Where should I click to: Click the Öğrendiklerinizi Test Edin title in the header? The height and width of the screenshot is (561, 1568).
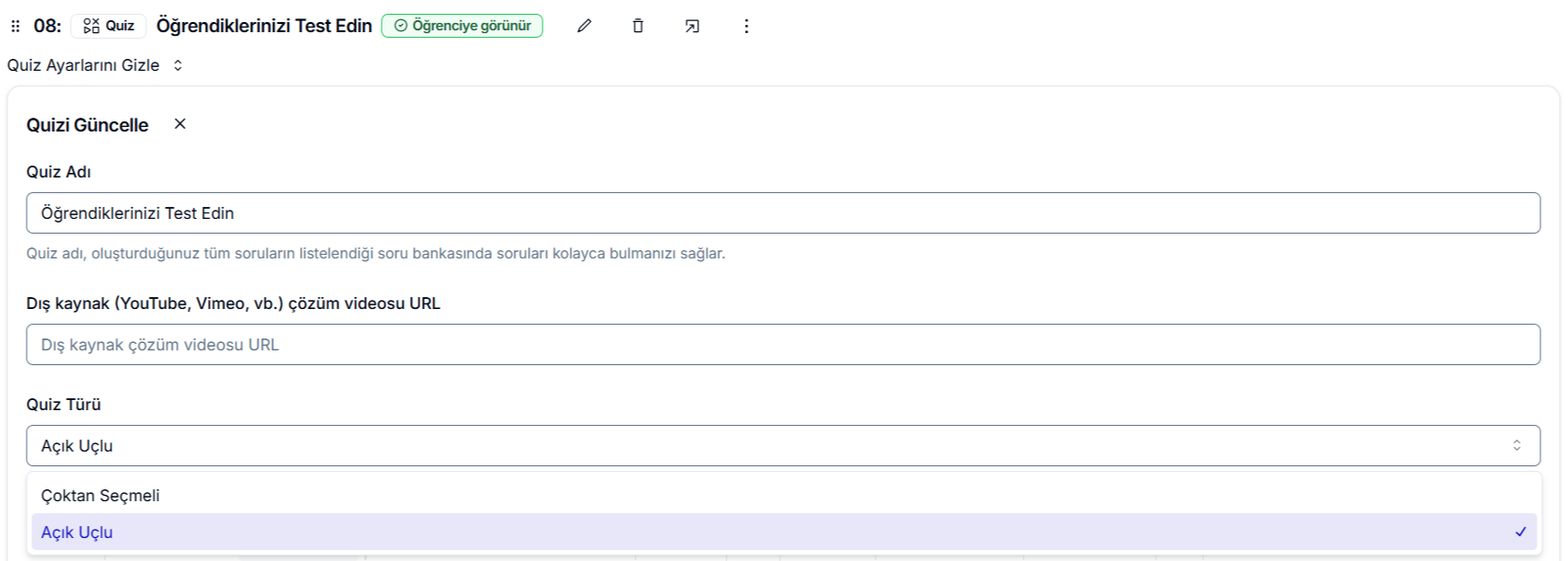[264, 26]
